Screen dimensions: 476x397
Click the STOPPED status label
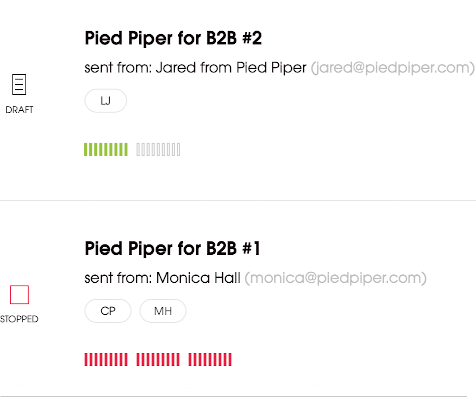pyautogui.click(x=19, y=319)
